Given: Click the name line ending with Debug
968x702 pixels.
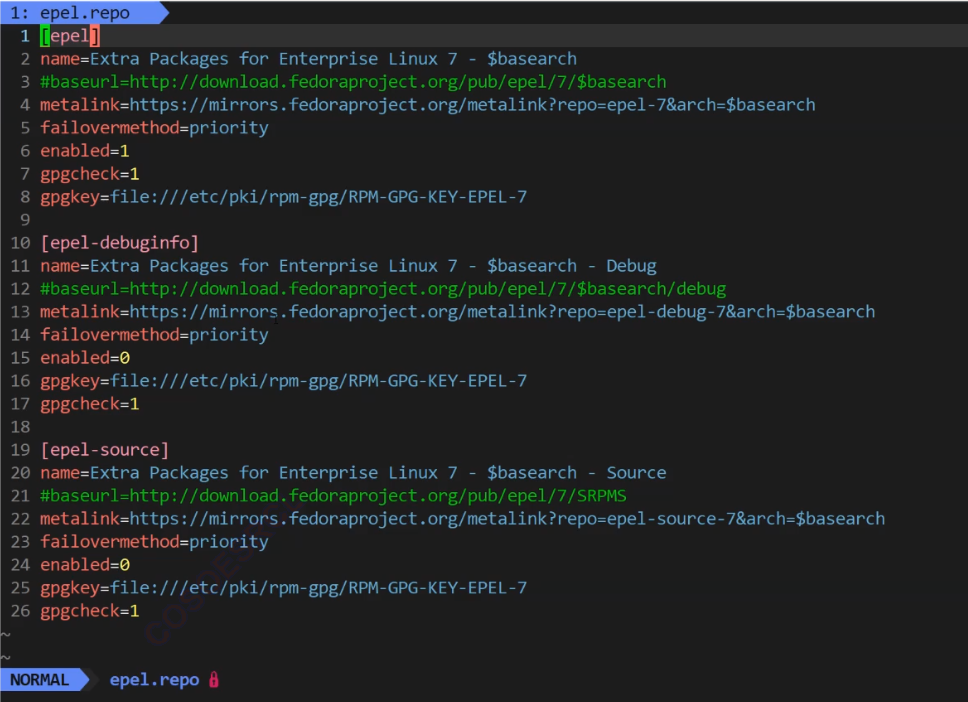Looking at the screenshot, I should [x=348, y=265].
